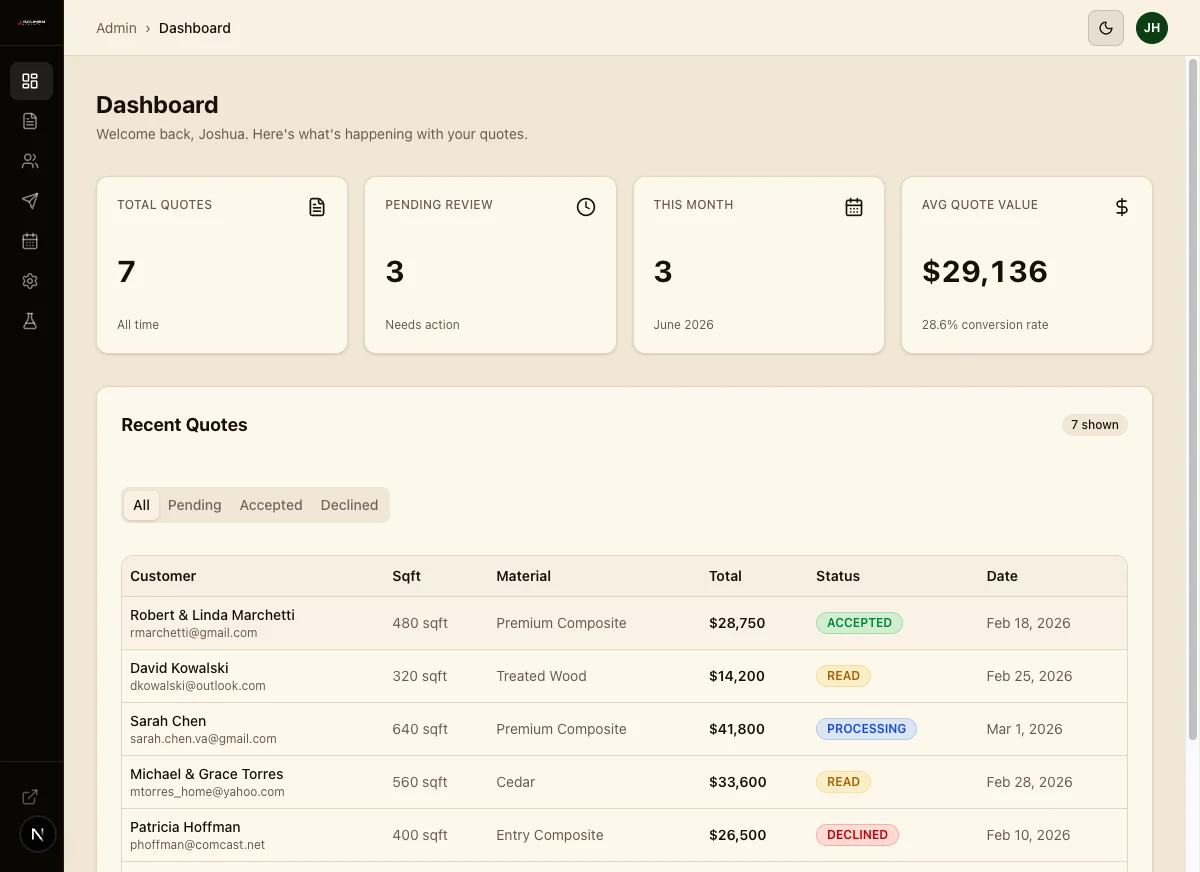The height and width of the screenshot is (872, 1200).
Task: Open the lab flask icon in sidebar
Action: tap(30, 321)
